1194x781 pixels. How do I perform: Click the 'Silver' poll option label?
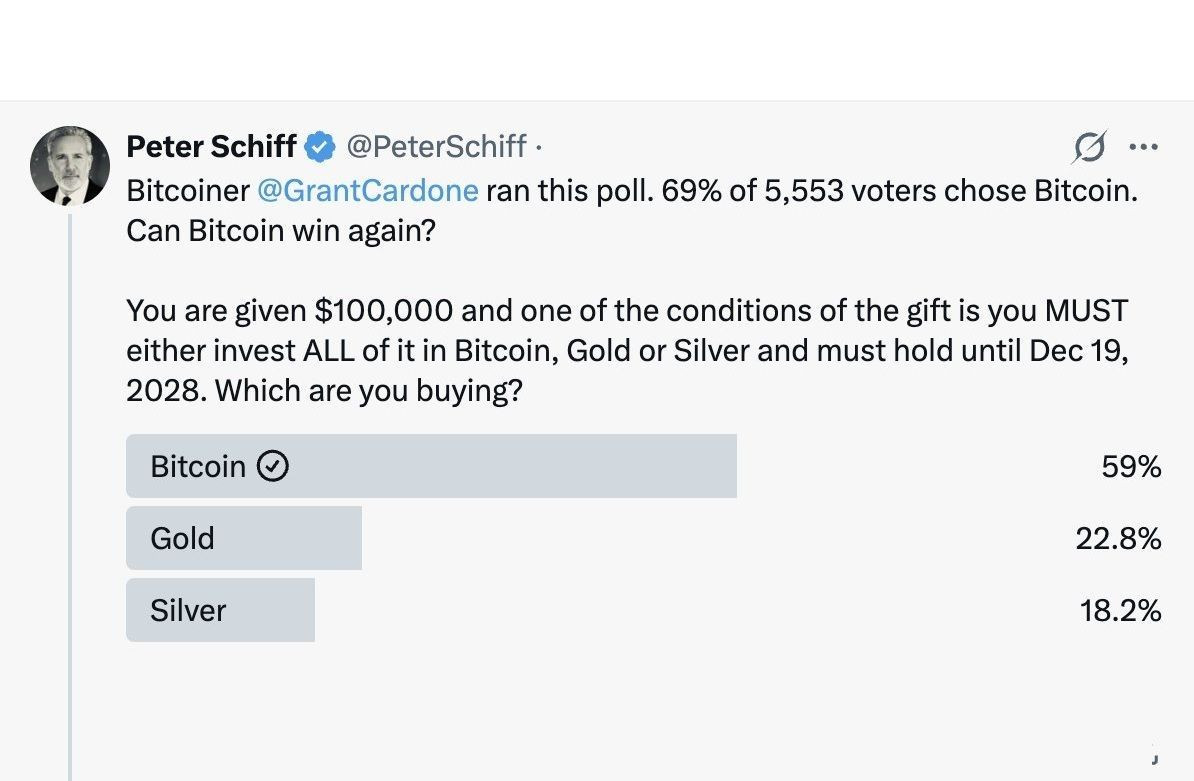[188, 611]
